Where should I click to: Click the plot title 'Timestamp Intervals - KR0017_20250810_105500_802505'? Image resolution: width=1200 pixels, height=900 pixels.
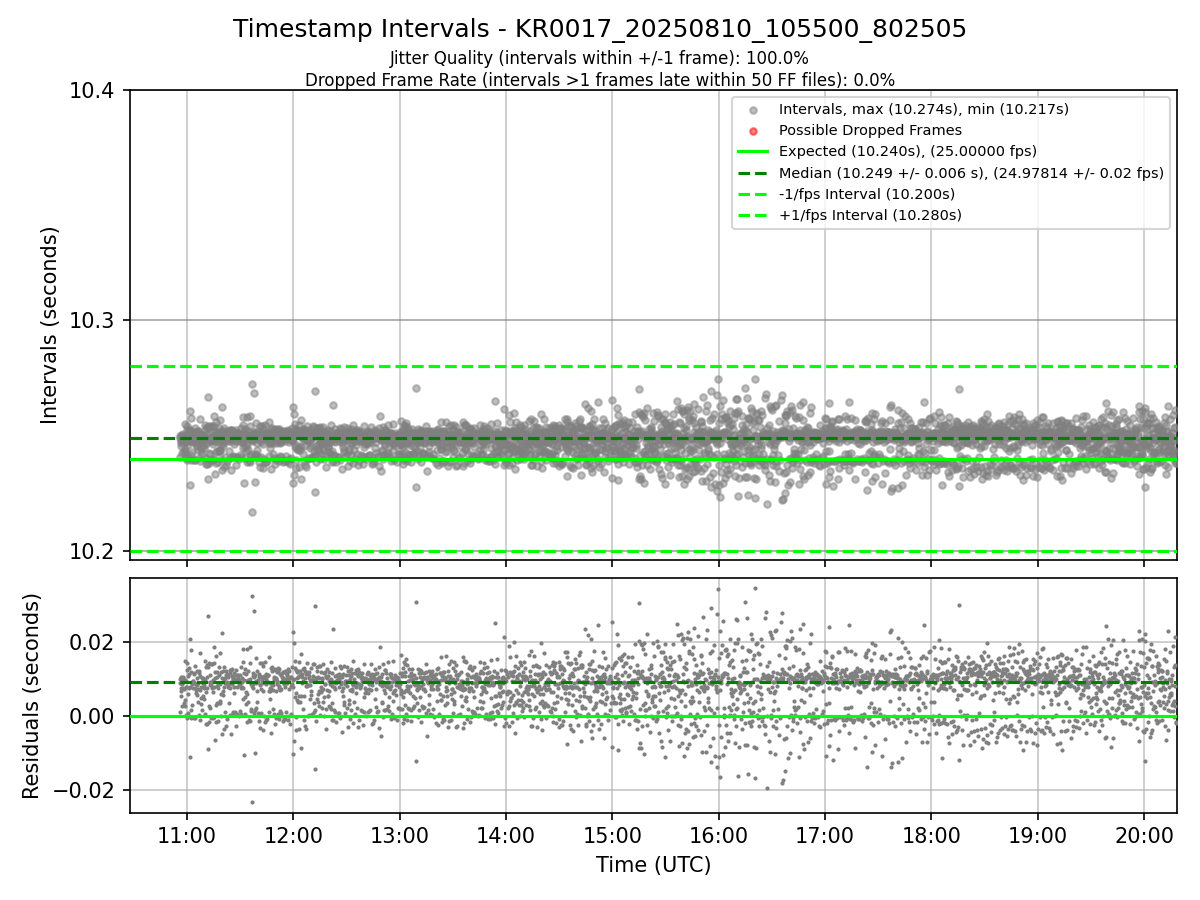(x=600, y=29)
